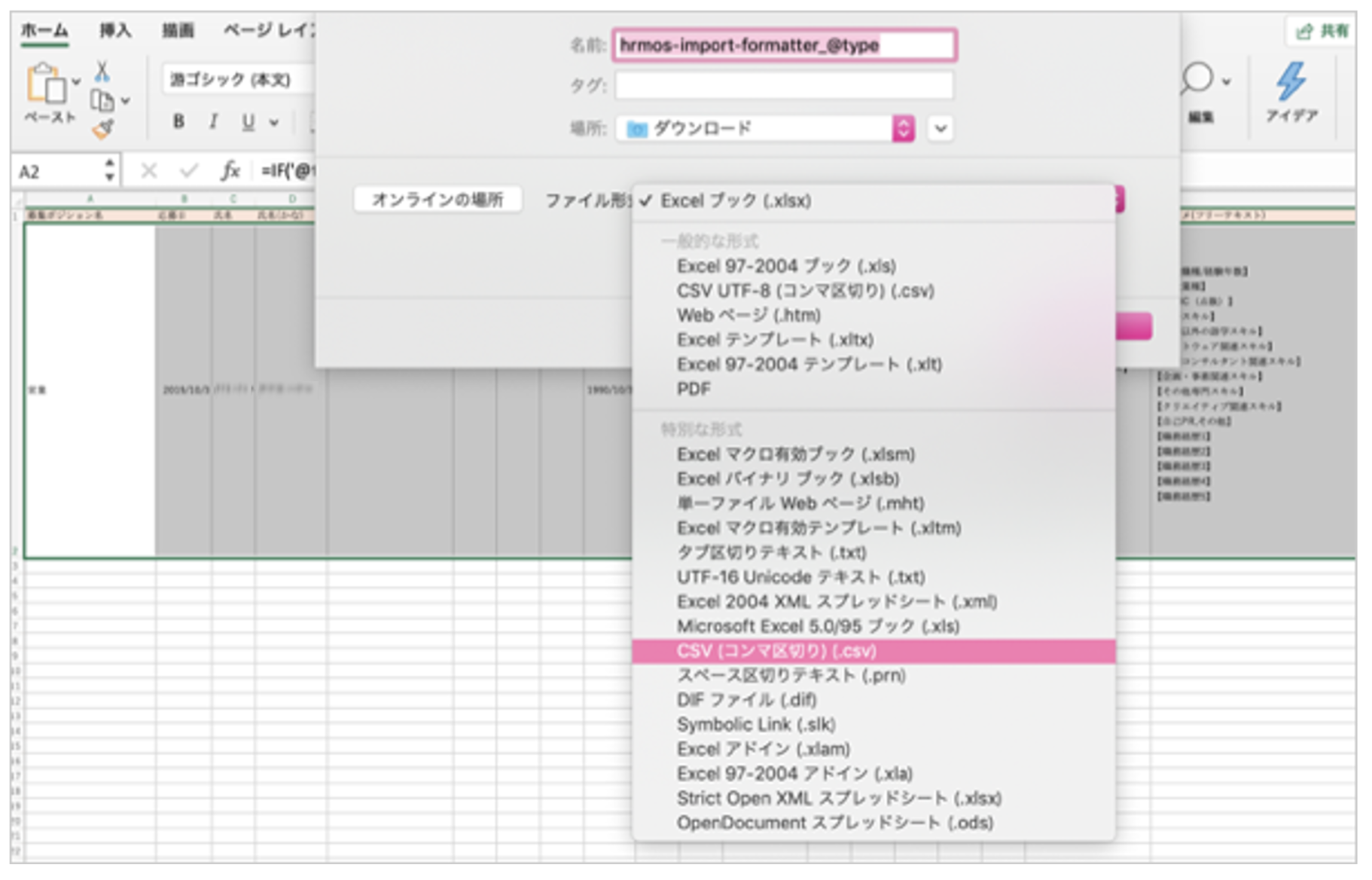This screenshot has width=1372, height=880.
Task: Select OpenDocument スプレッドシート (.ods)
Action: 874,823
